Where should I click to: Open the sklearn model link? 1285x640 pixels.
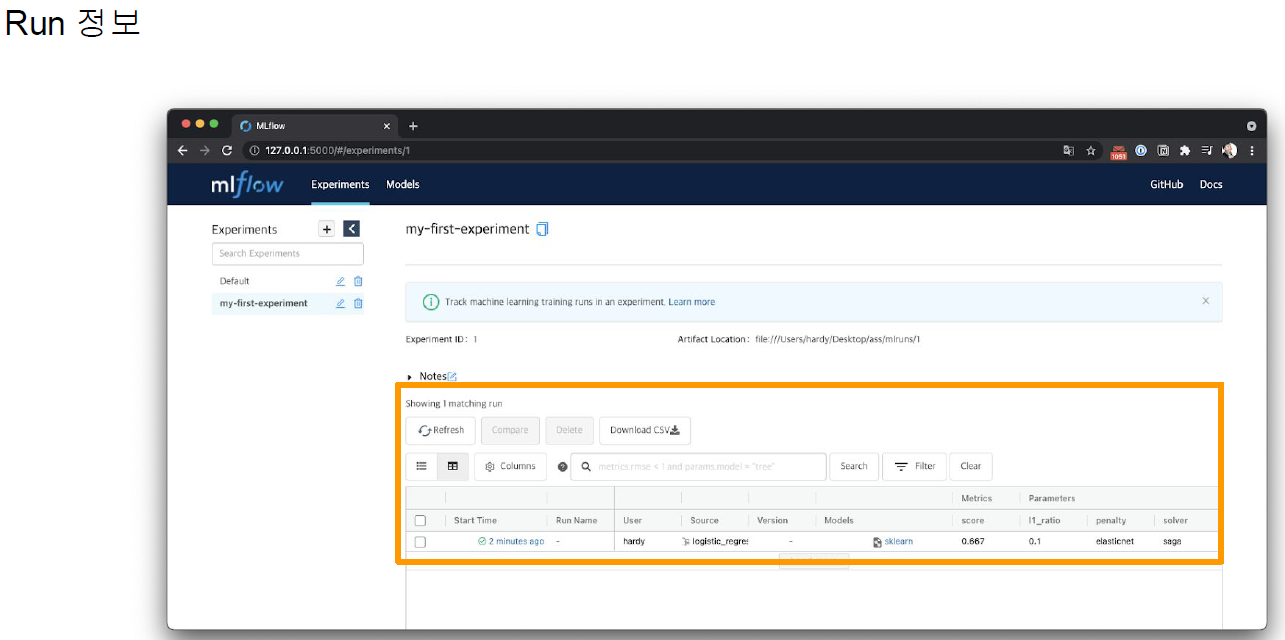pos(898,542)
